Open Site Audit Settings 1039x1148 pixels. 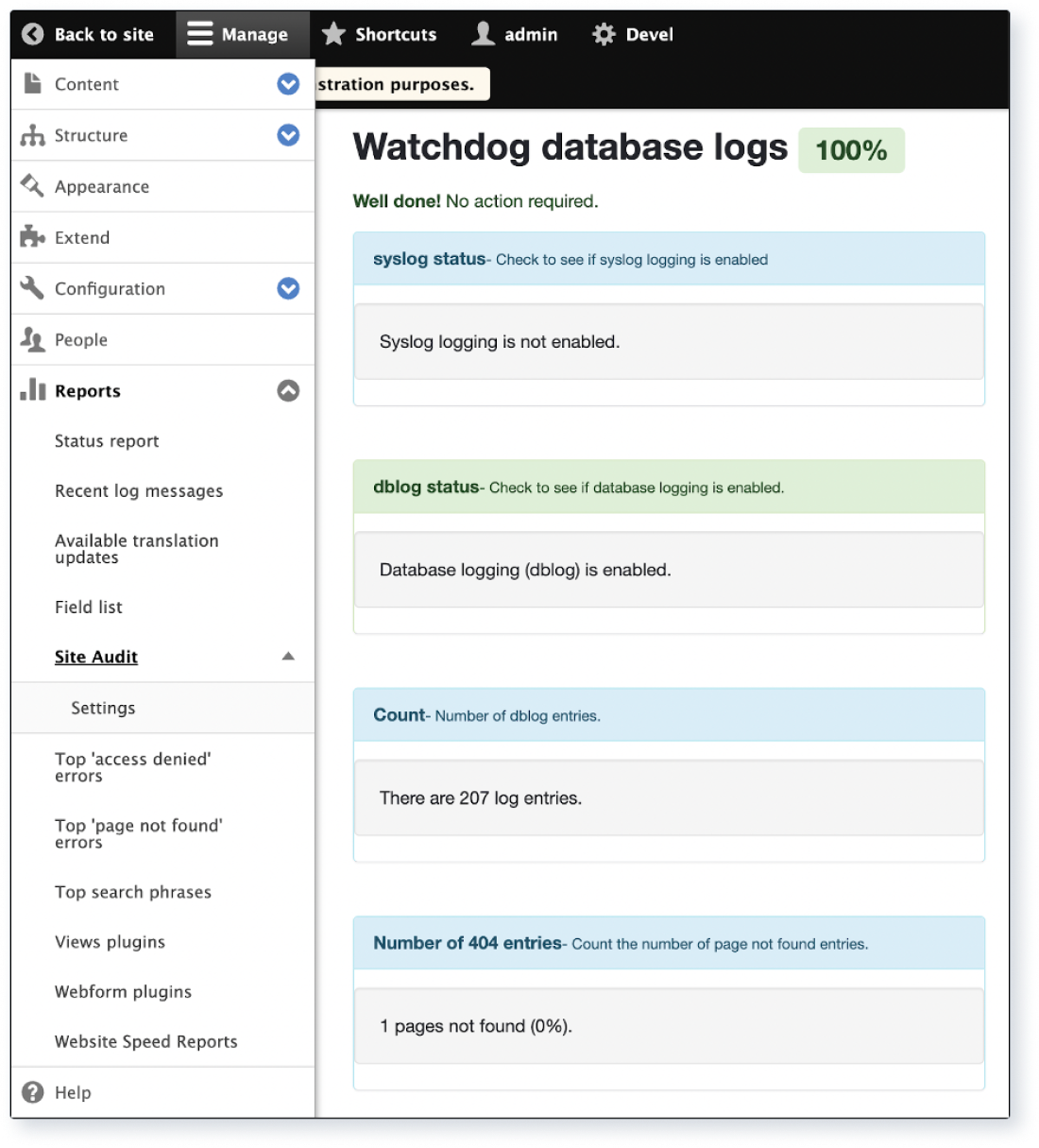point(103,708)
